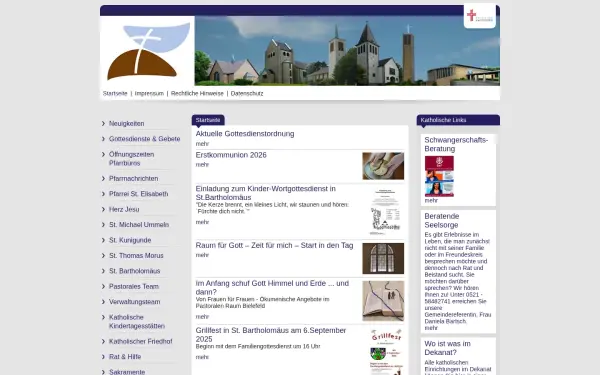Click chevron next to St. Kunigunde
This screenshot has height=375, width=600.
click(103, 240)
